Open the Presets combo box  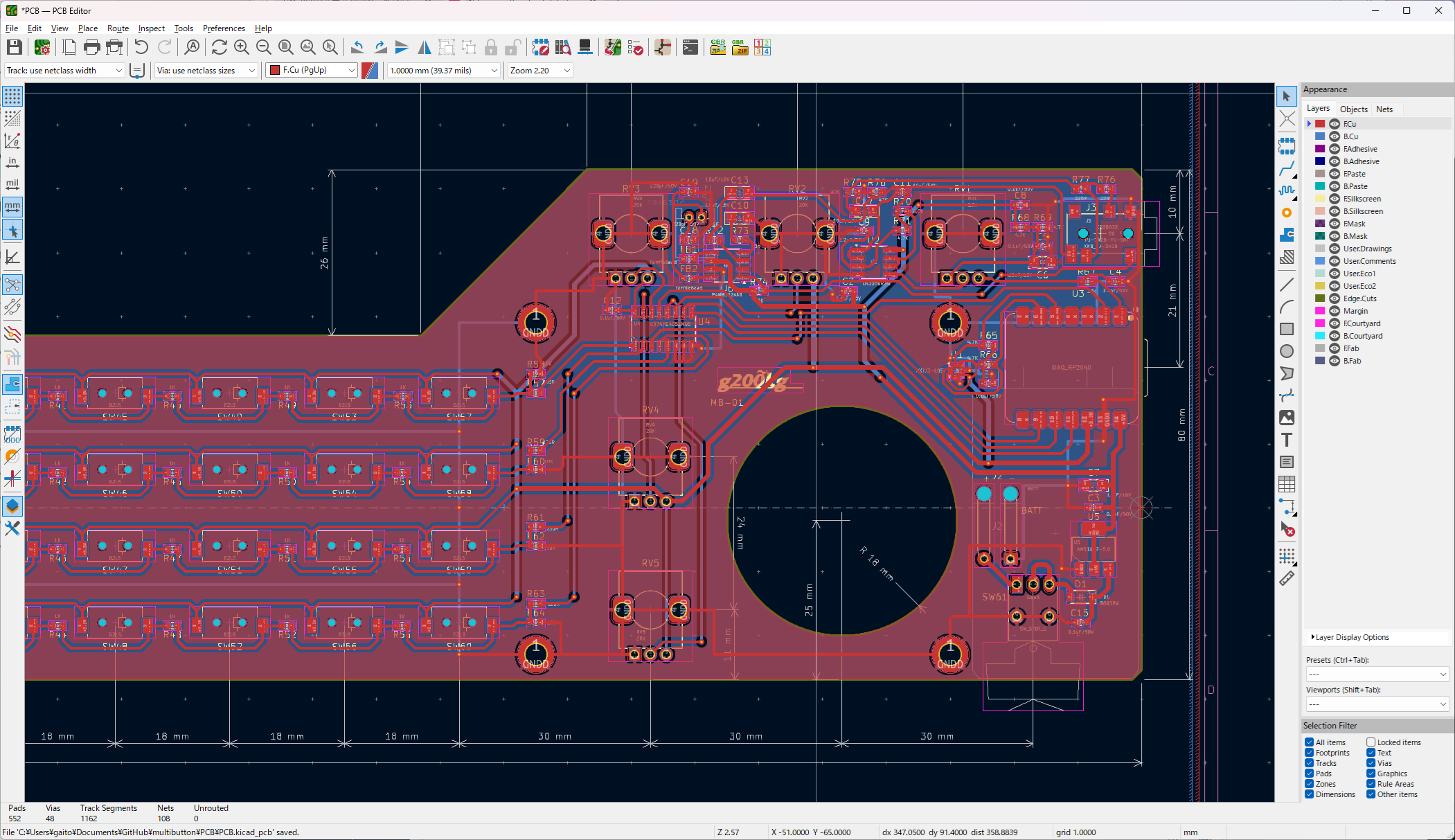tap(1376, 674)
